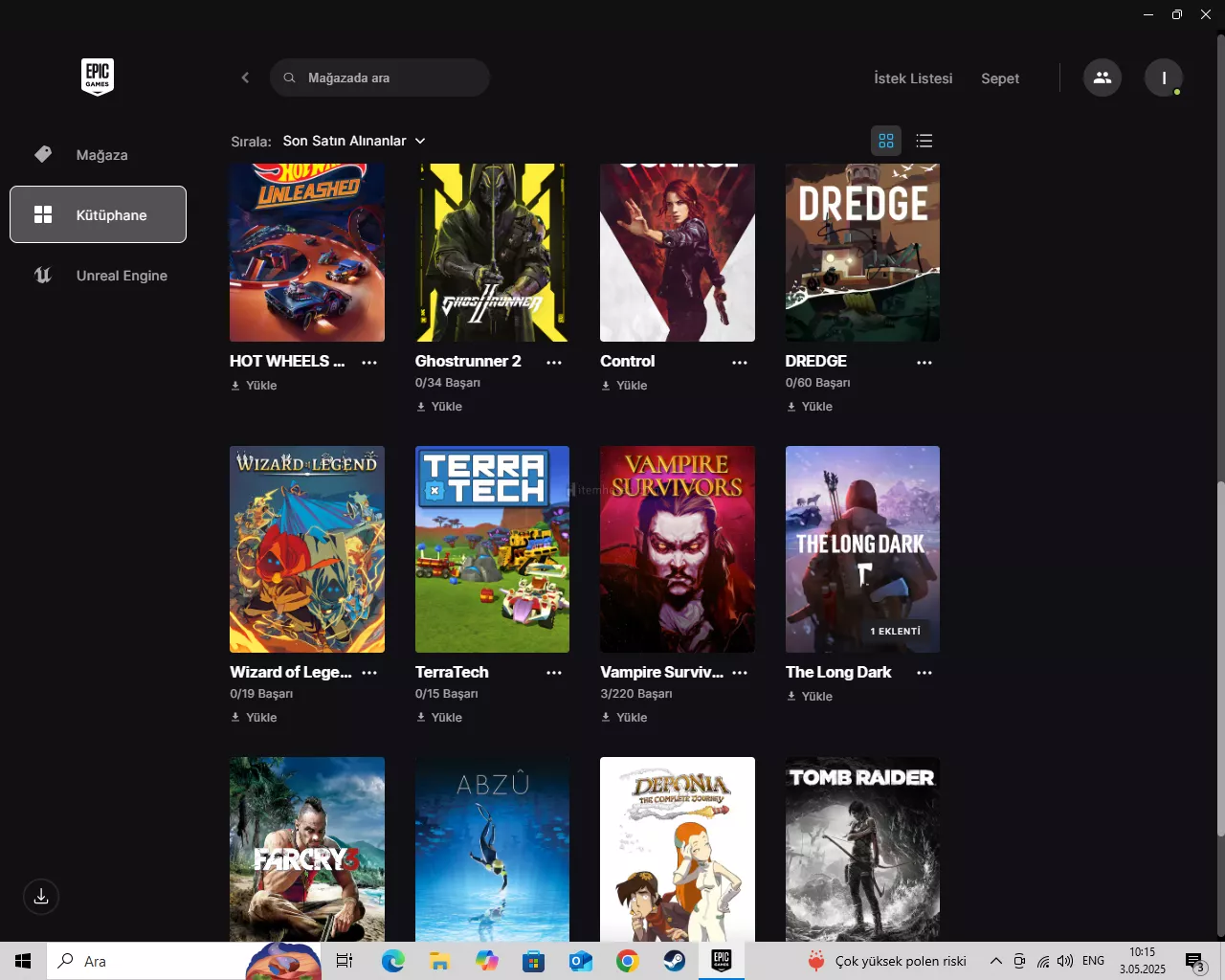Switch to grid view layout
Viewport: 1225px width, 980px height.
pyautogui.click(x=886, y=141)
